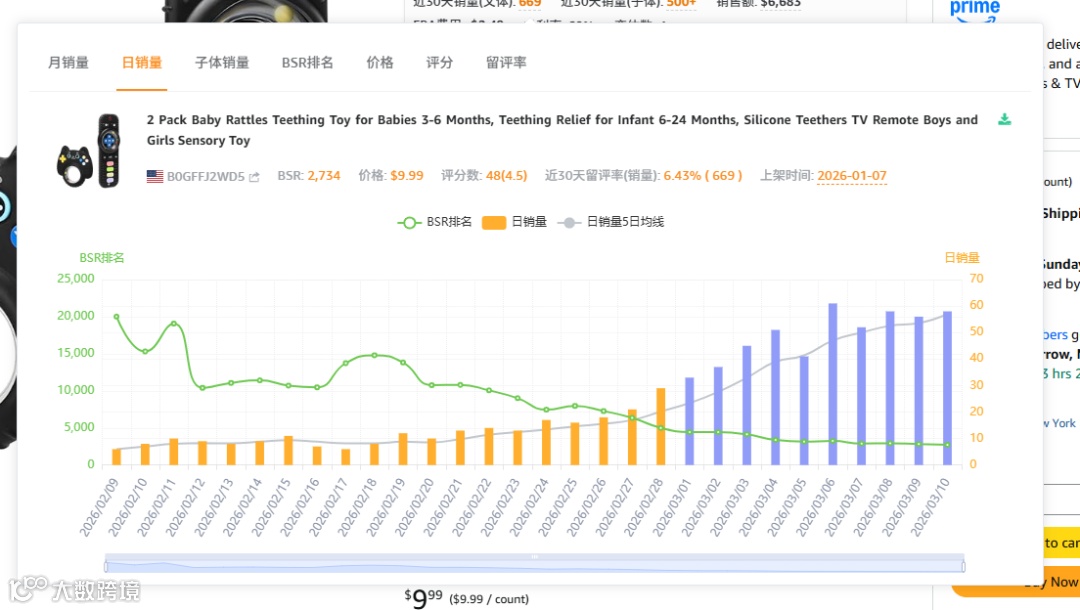Click the BSR排名 y-axis title

[x=102, y=257]
